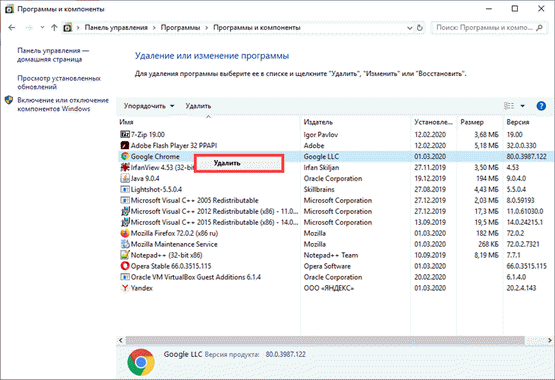Click the horizontal scrollbar thumb
The width and height of the screenshot is (555, 380).
325,340
